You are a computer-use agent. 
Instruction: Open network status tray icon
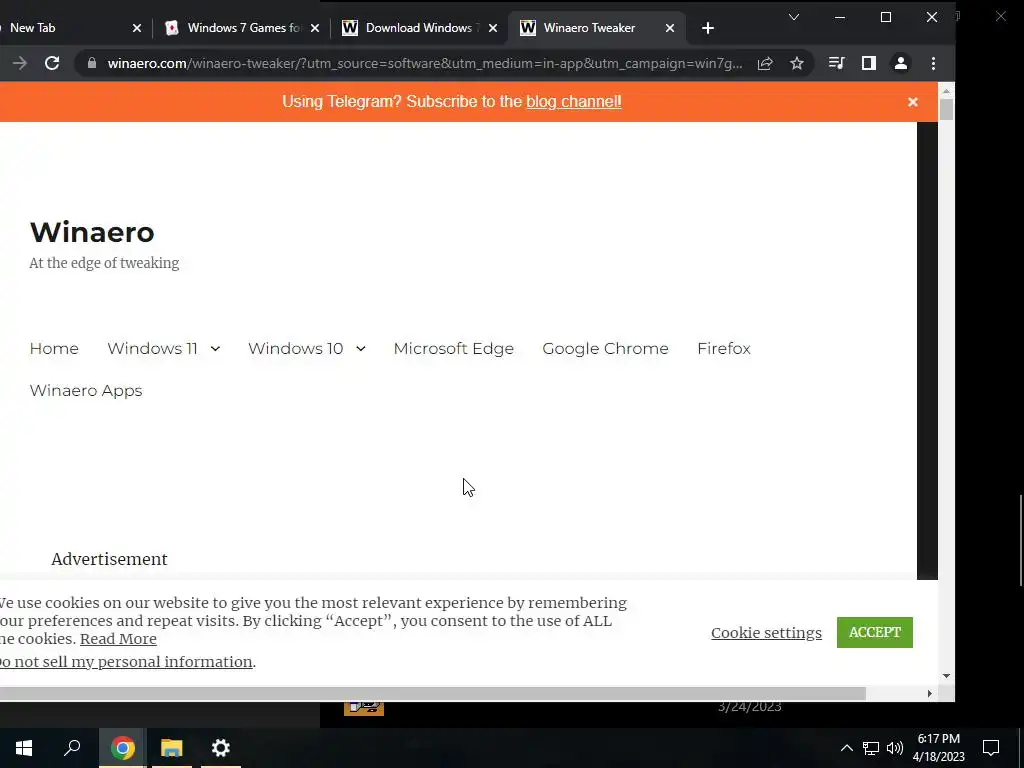[x=871, y=748]
